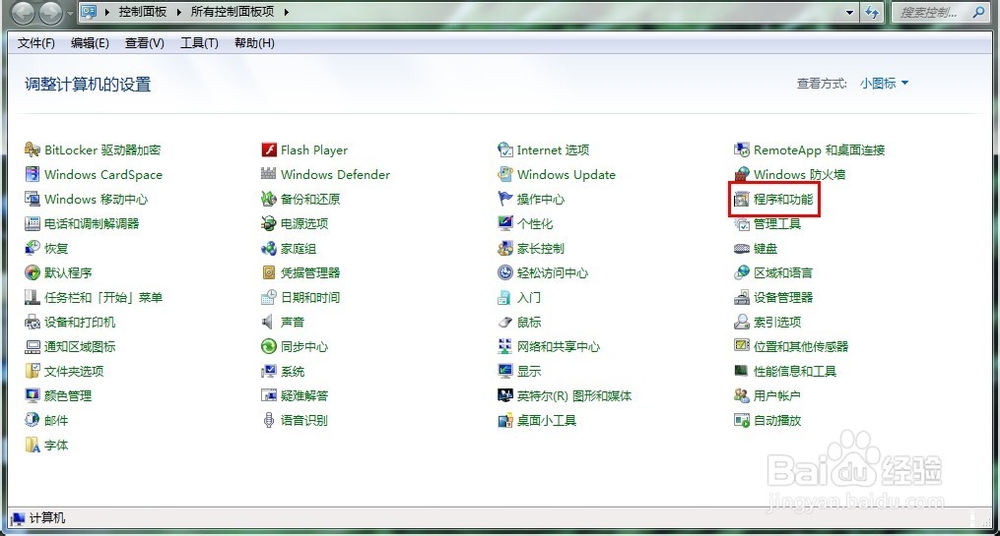Open the Windows Defender icon
1000x536 pixels.
pyautogui.click(x=269, y=174)
